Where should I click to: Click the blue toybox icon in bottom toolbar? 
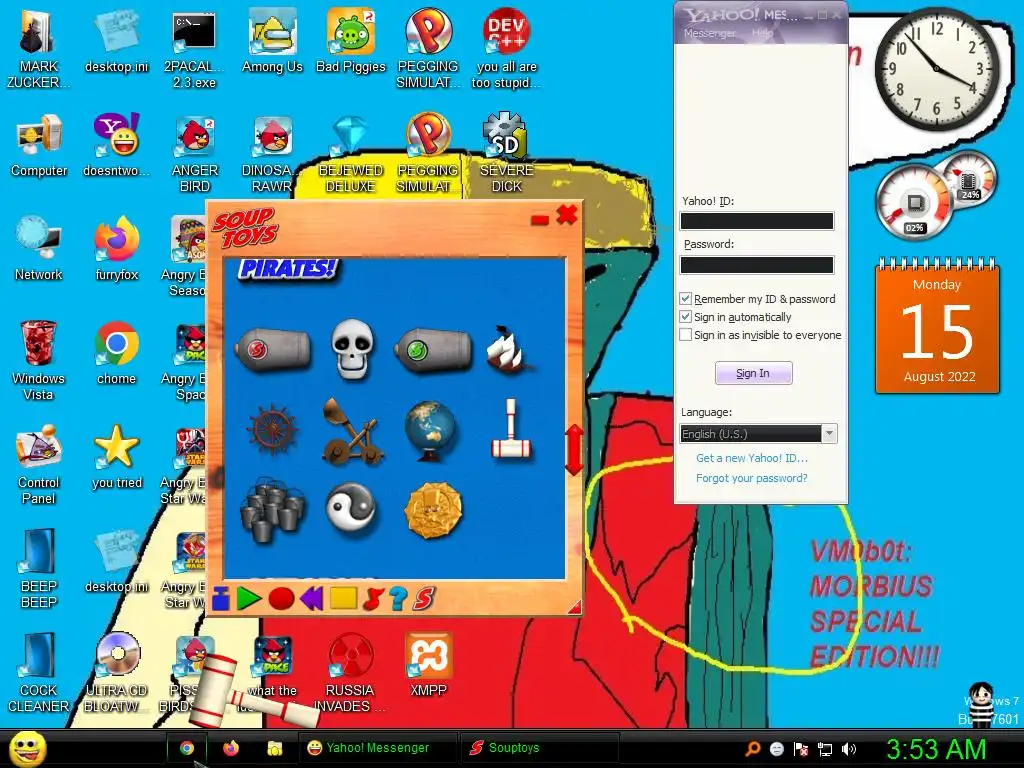click(221, 598)
